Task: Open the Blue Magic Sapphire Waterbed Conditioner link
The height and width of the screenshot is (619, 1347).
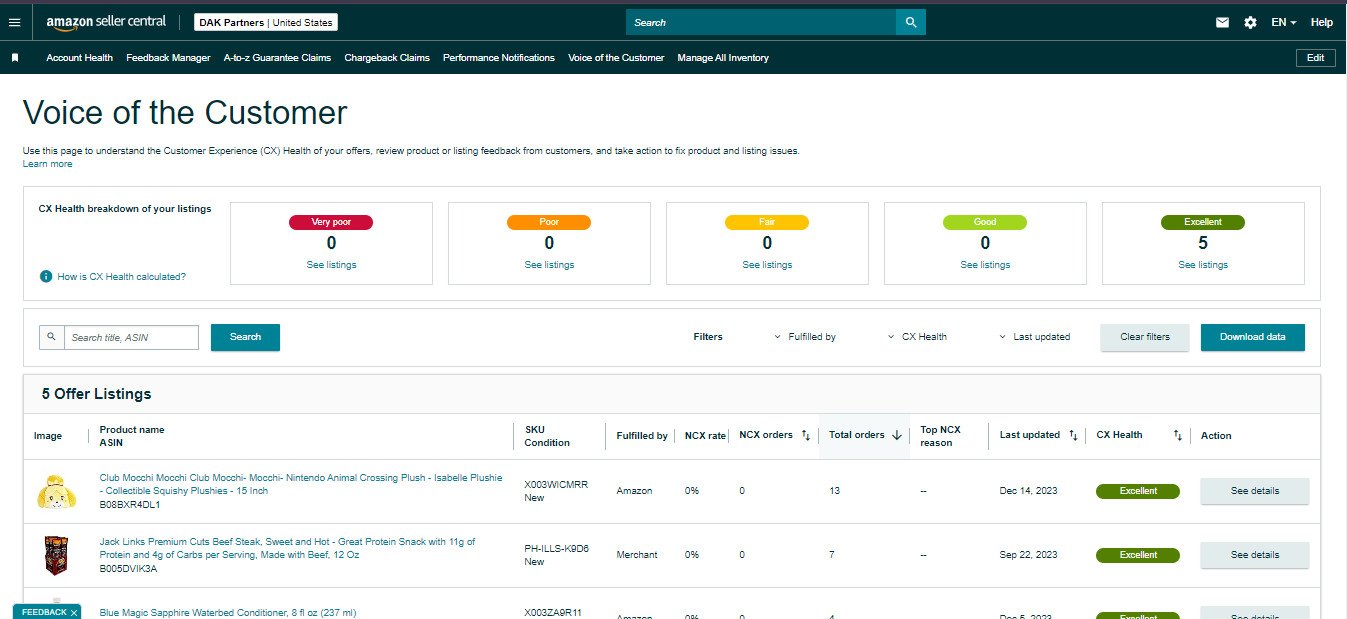Action: pyautogui.click(x=228, y=613)
